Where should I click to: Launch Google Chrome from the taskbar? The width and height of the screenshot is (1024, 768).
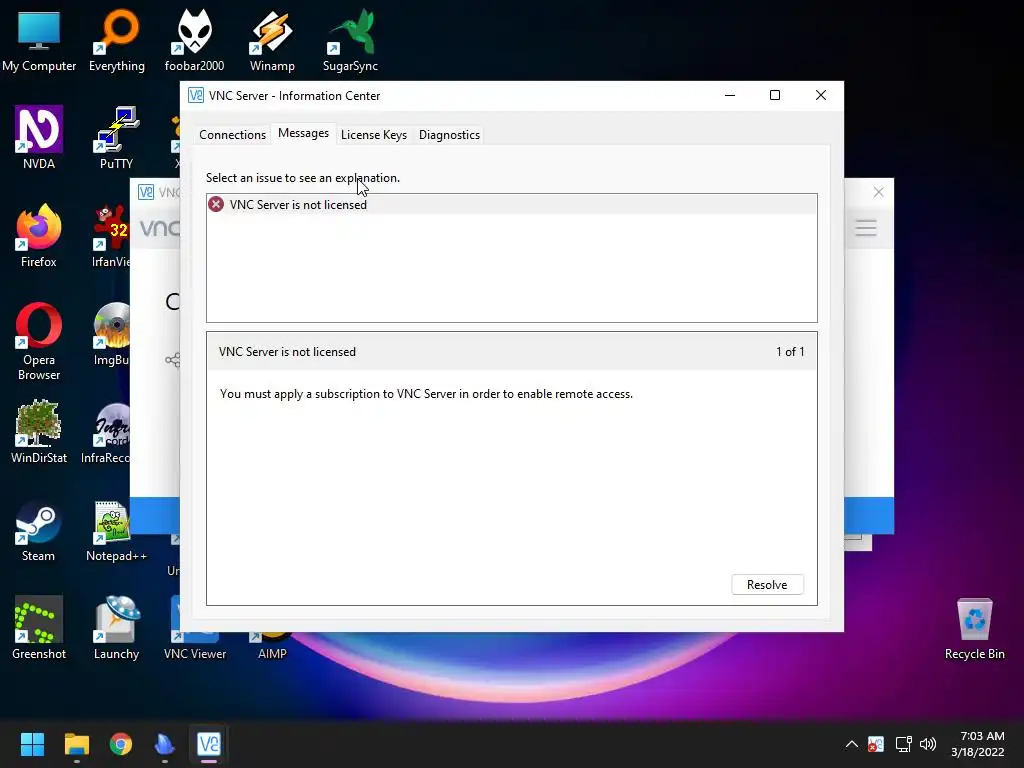point(121,744)
